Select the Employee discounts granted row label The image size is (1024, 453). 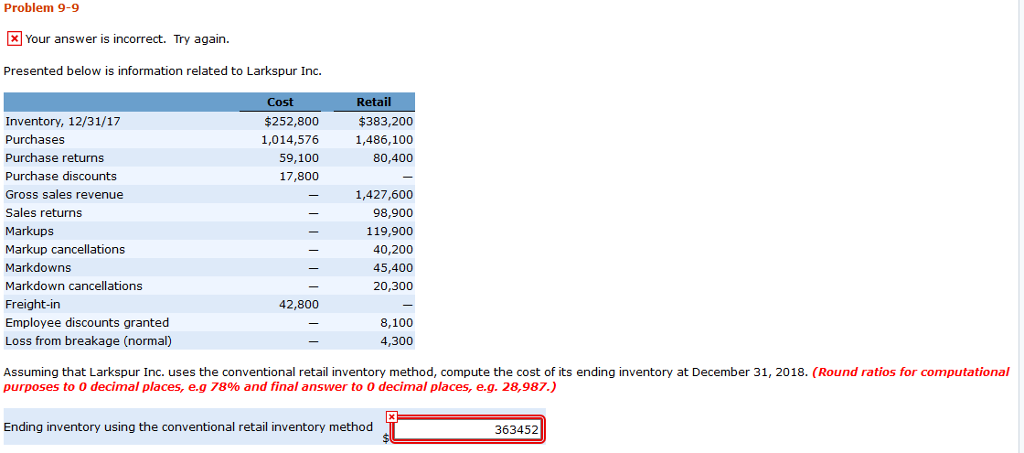tap(87, 322)
